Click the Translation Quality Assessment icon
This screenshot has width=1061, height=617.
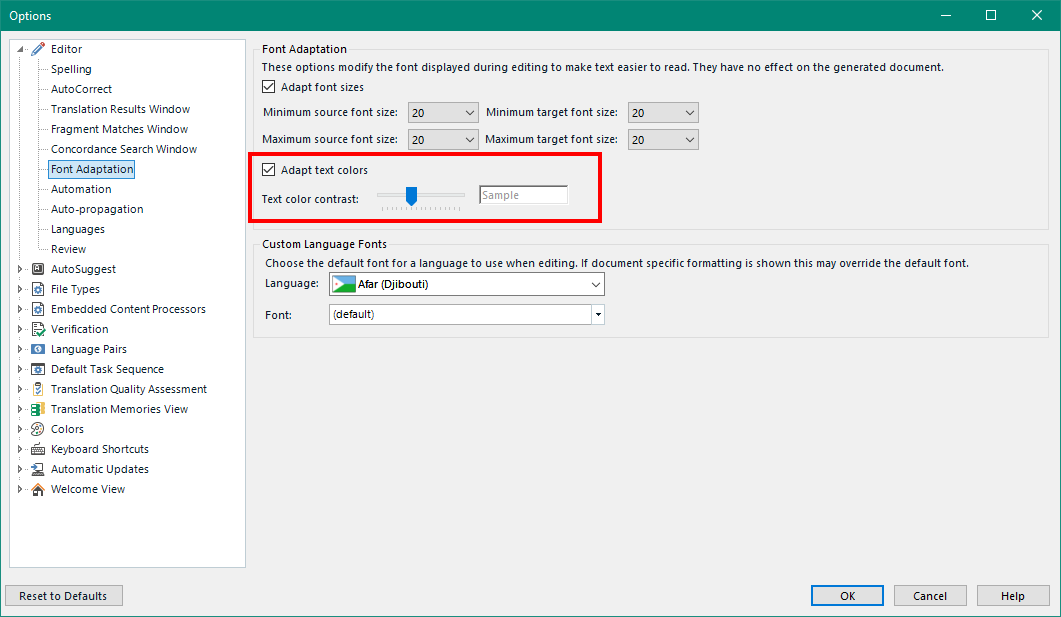coord(38,389)
